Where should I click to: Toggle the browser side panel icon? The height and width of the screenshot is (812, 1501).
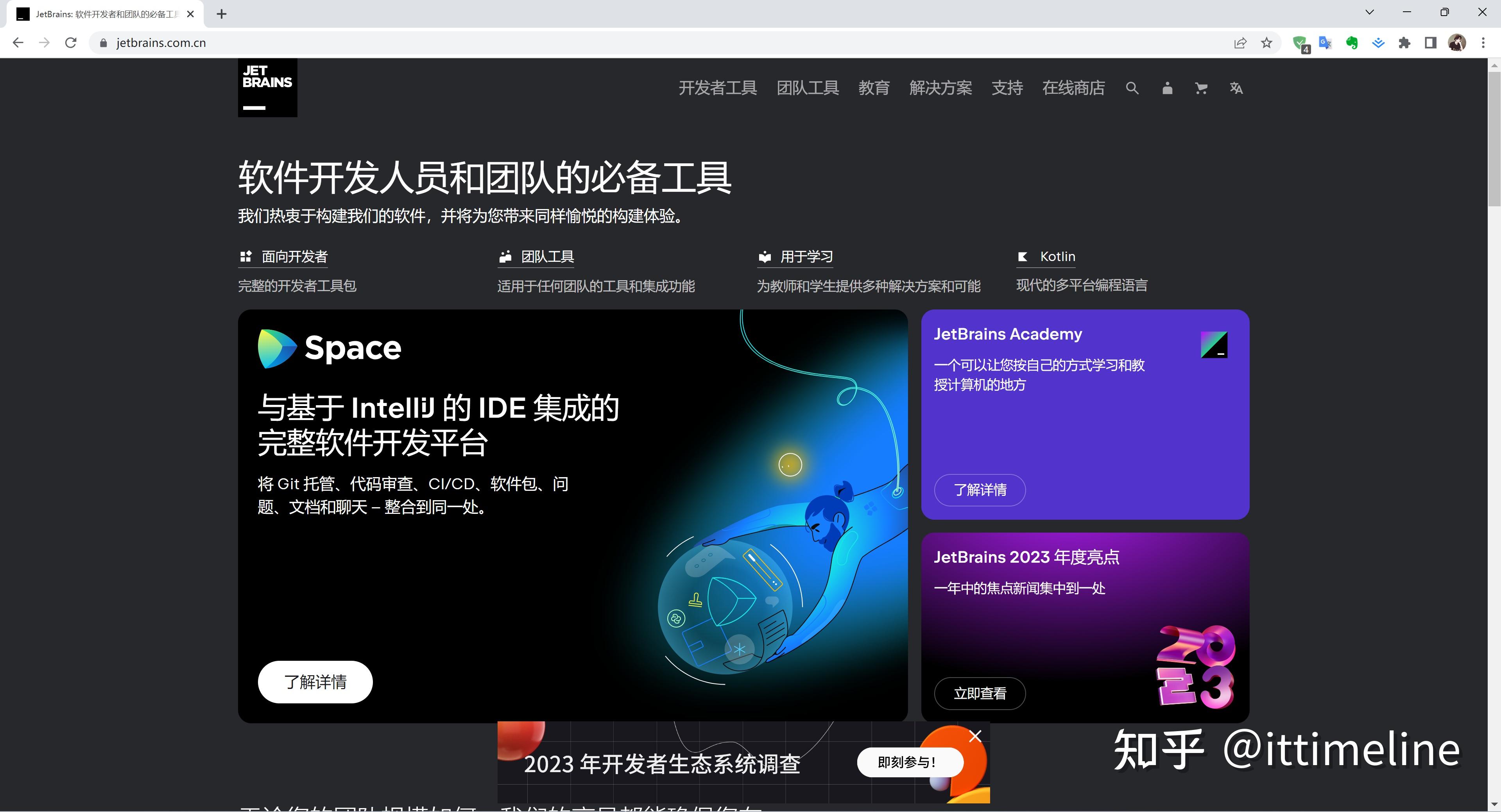(x=1431, y=43)
